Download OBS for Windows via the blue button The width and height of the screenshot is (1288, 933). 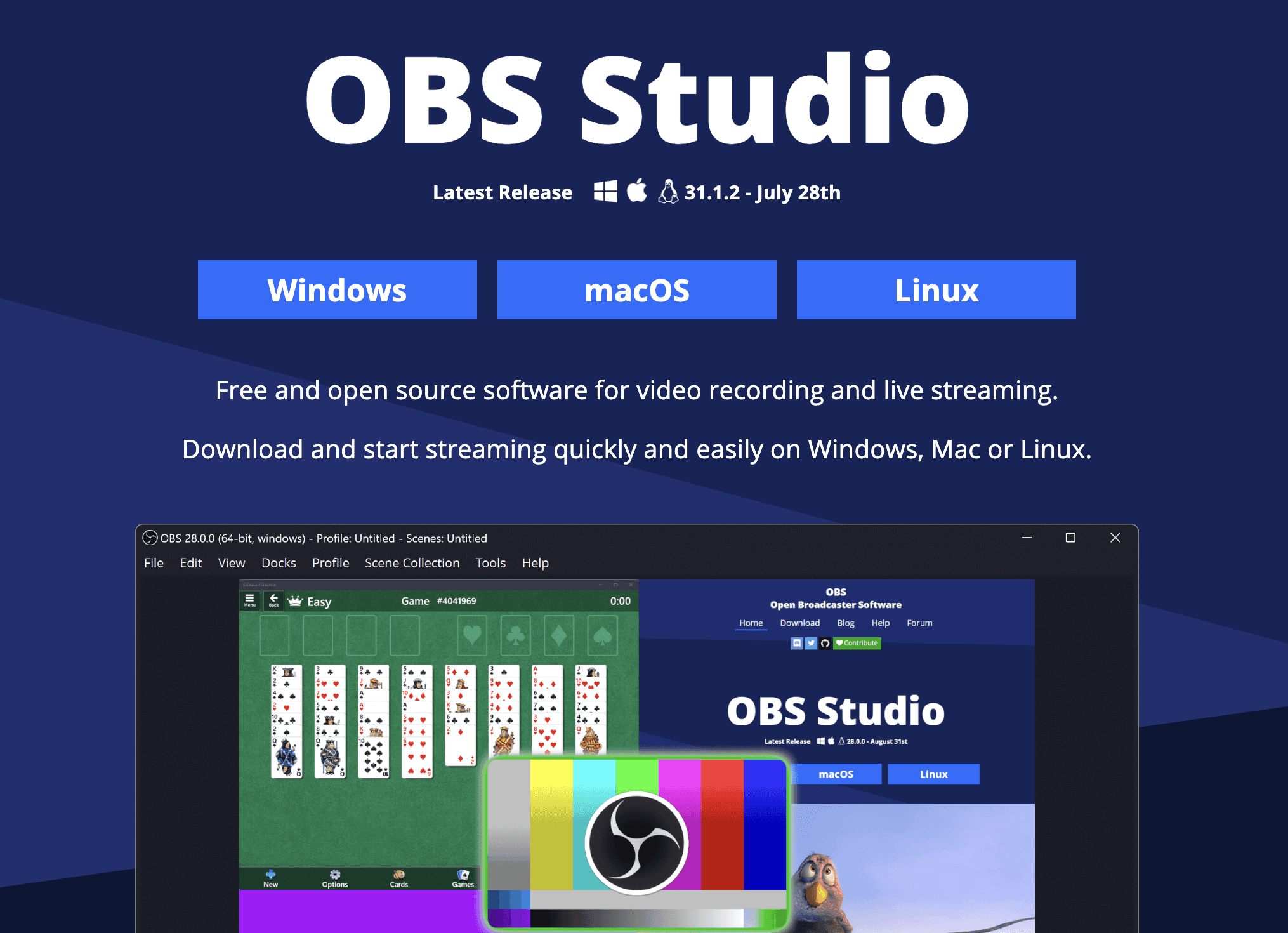[x=337, y=289]
